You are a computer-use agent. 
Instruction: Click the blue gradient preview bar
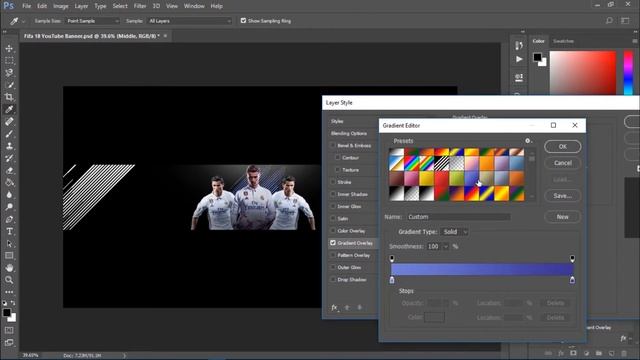coord(482,269)
